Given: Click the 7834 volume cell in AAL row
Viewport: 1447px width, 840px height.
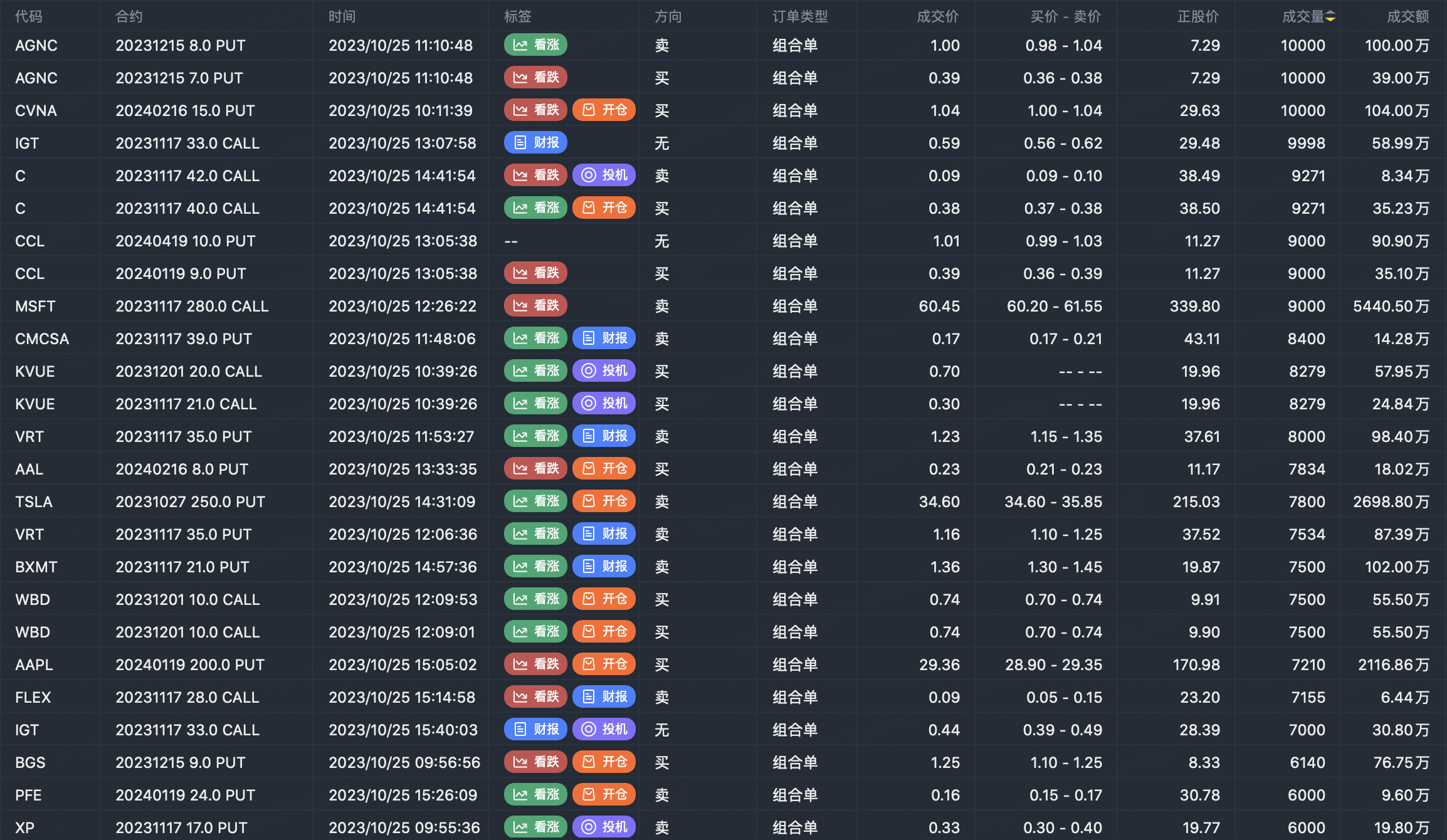Looking at the screenshot, I should 1307,469.
